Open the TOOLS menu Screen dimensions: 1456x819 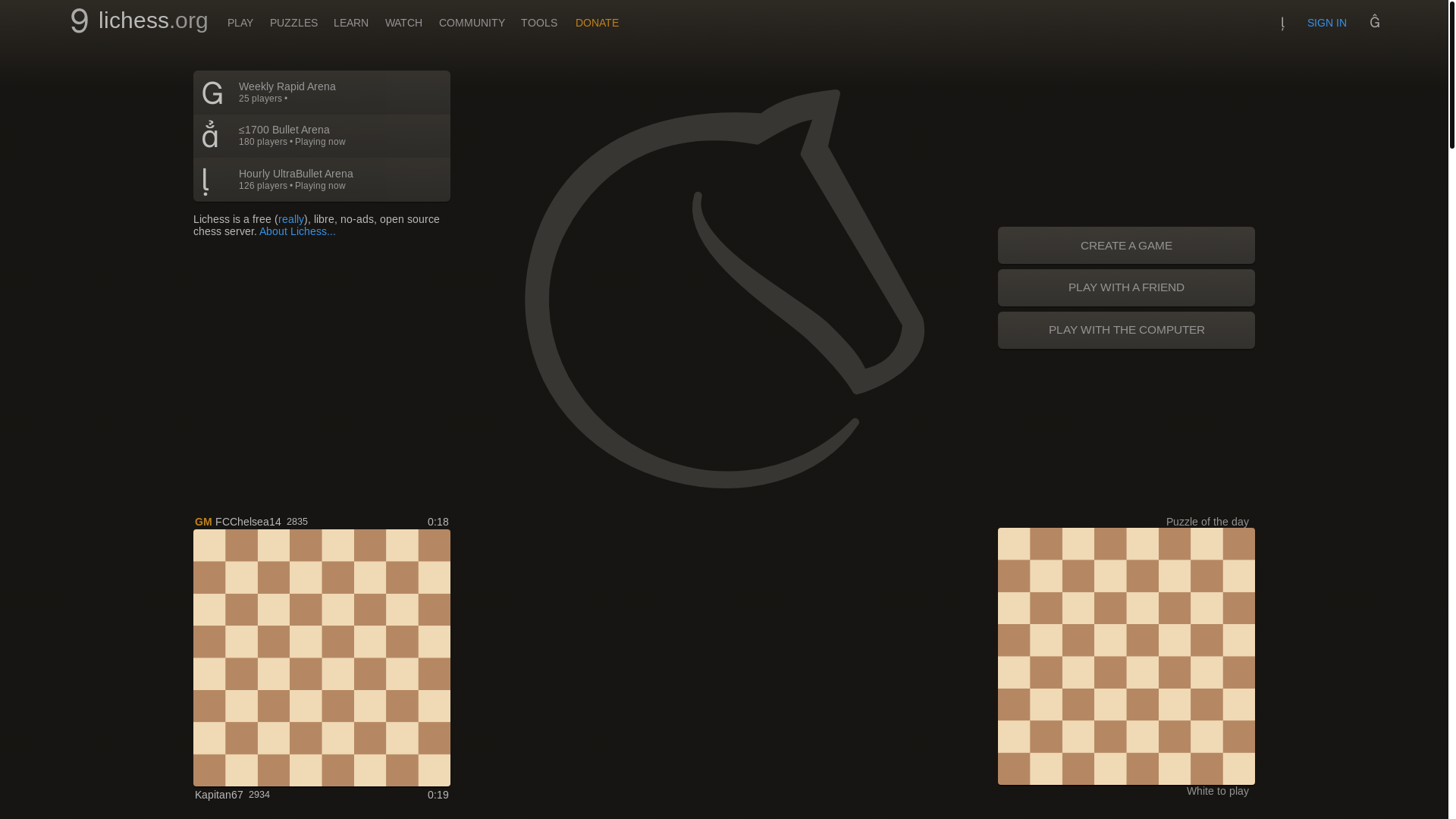coord(539,23)
